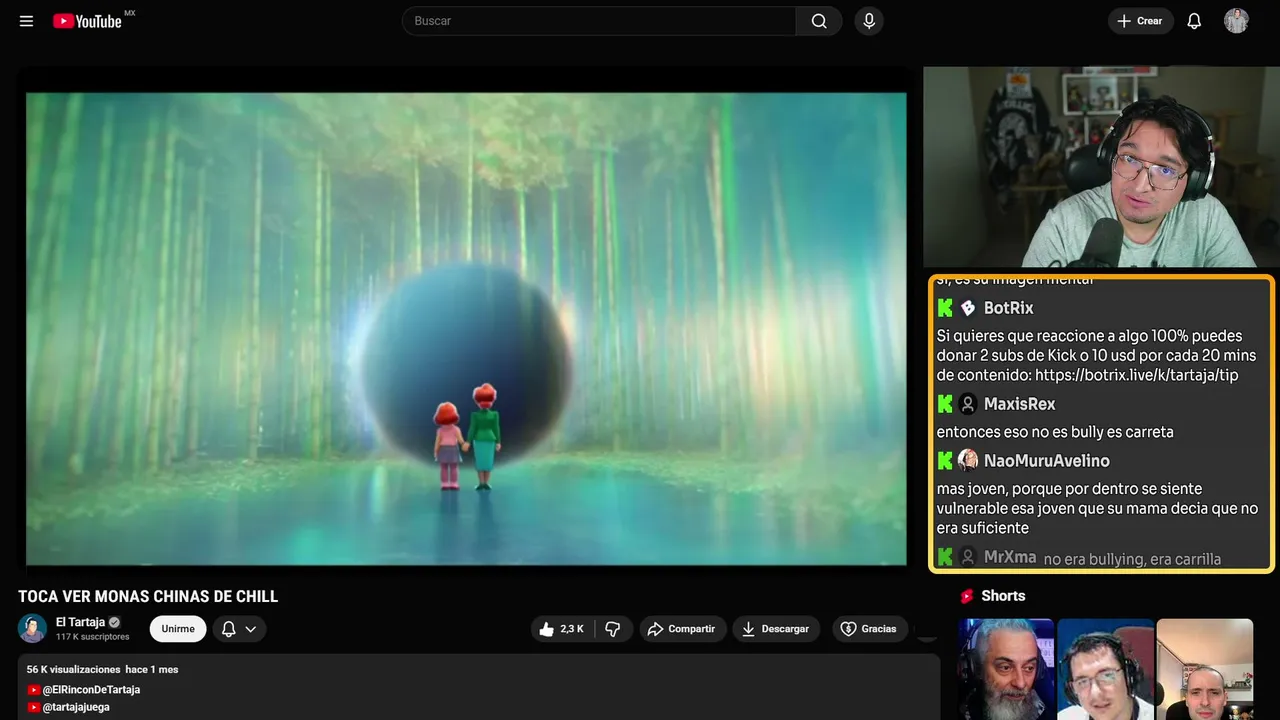Screen dimensions: 1280x720
Task: Click the NaoMuruAvelino avatar icon
Action: pyautogui.click(x=968, y=460)
